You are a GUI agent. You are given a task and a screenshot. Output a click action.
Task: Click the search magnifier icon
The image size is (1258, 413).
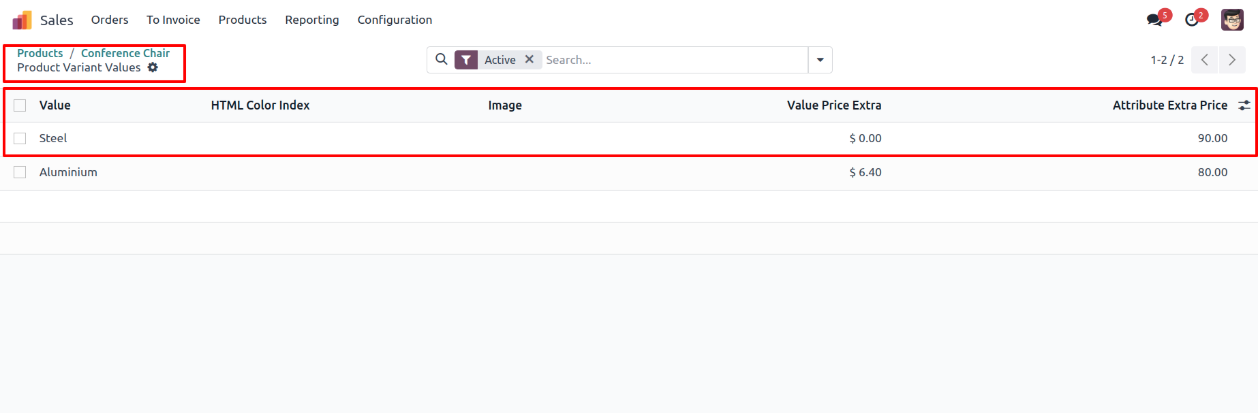[441, 59]
